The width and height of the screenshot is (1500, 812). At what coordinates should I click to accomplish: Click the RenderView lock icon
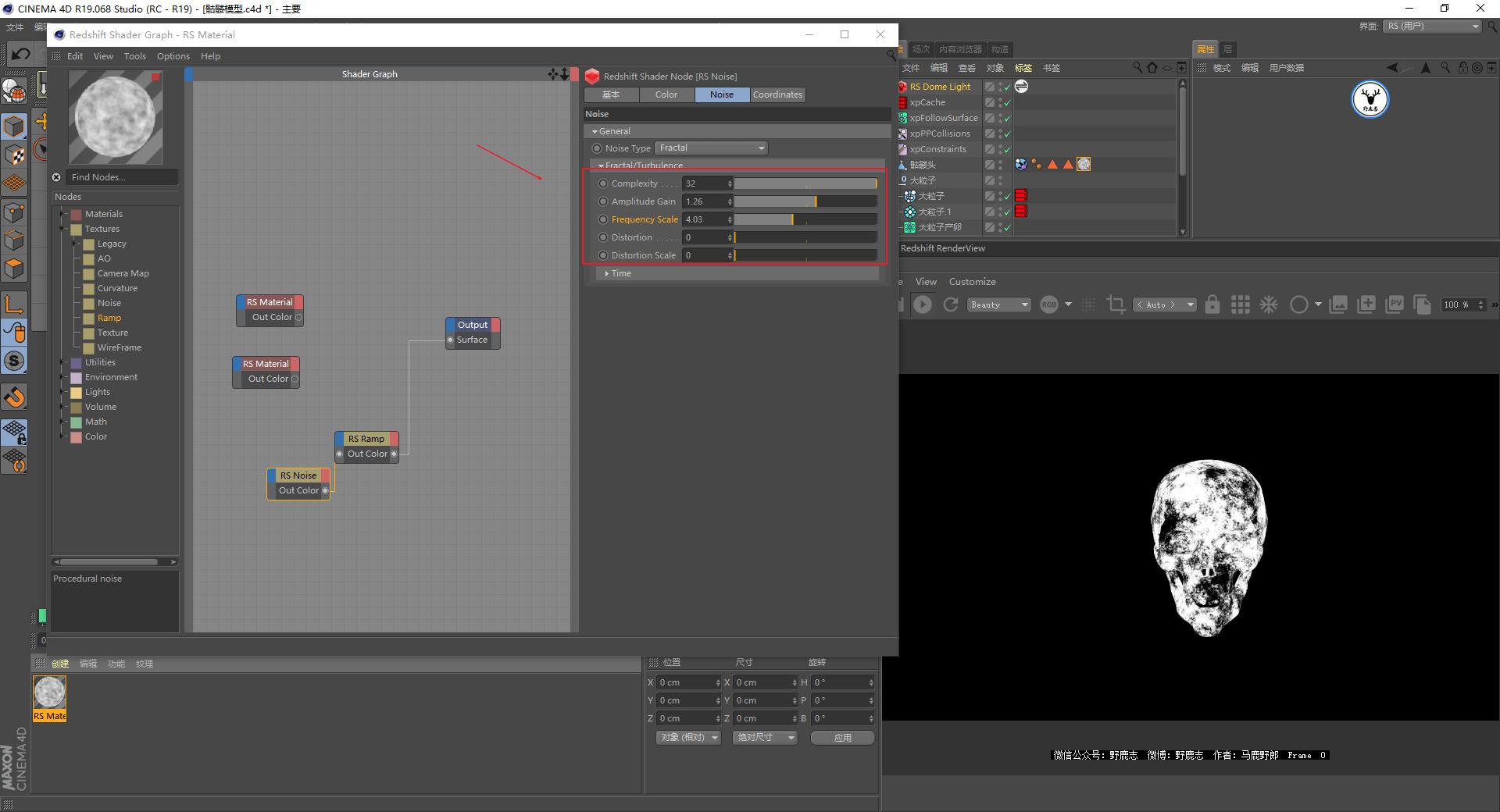coord(1212,304)
